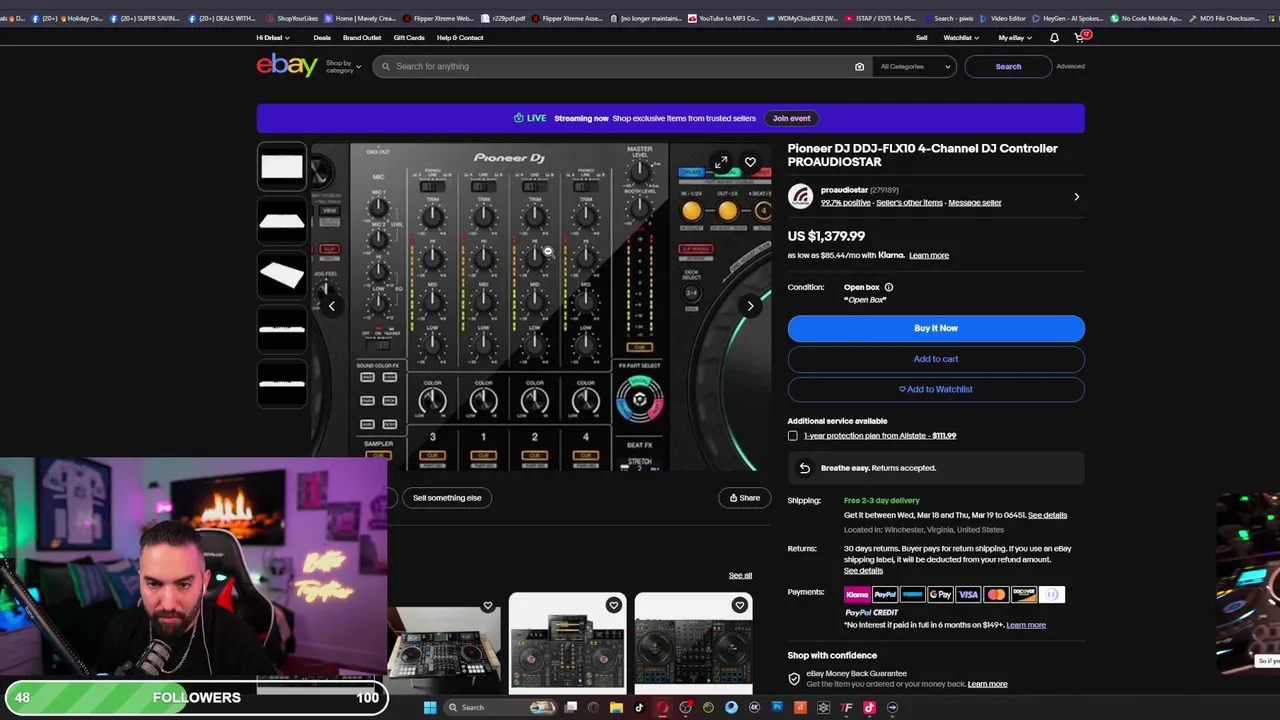The image size is (1280, 720).
Task: Click the Buy It Now button
Action: point(936,328)
